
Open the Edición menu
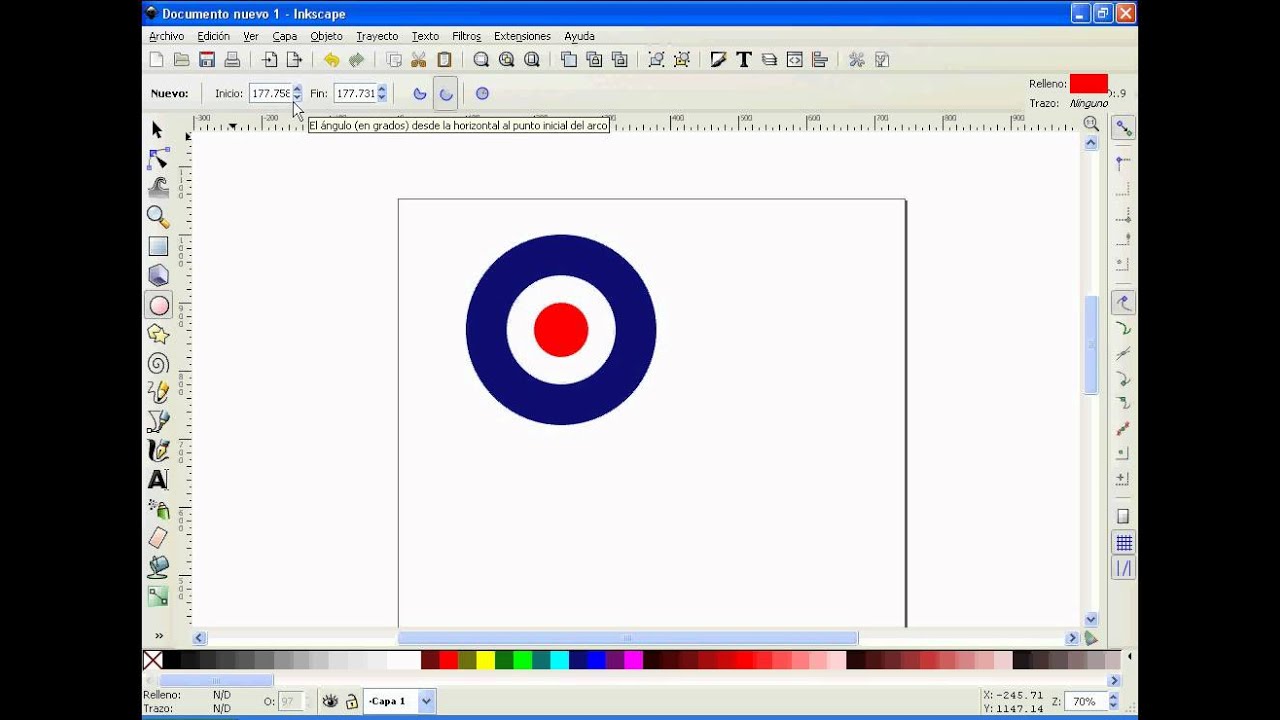tap(213, 36)
